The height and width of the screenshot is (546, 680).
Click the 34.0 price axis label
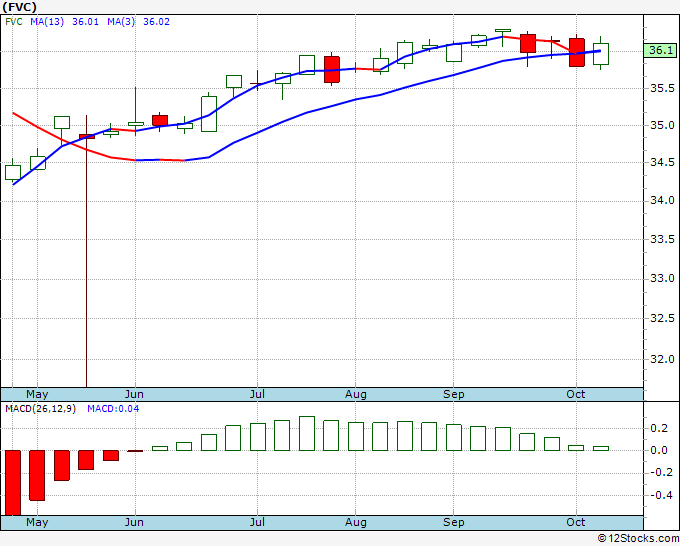pyautogui.click(x=662, y=200)
